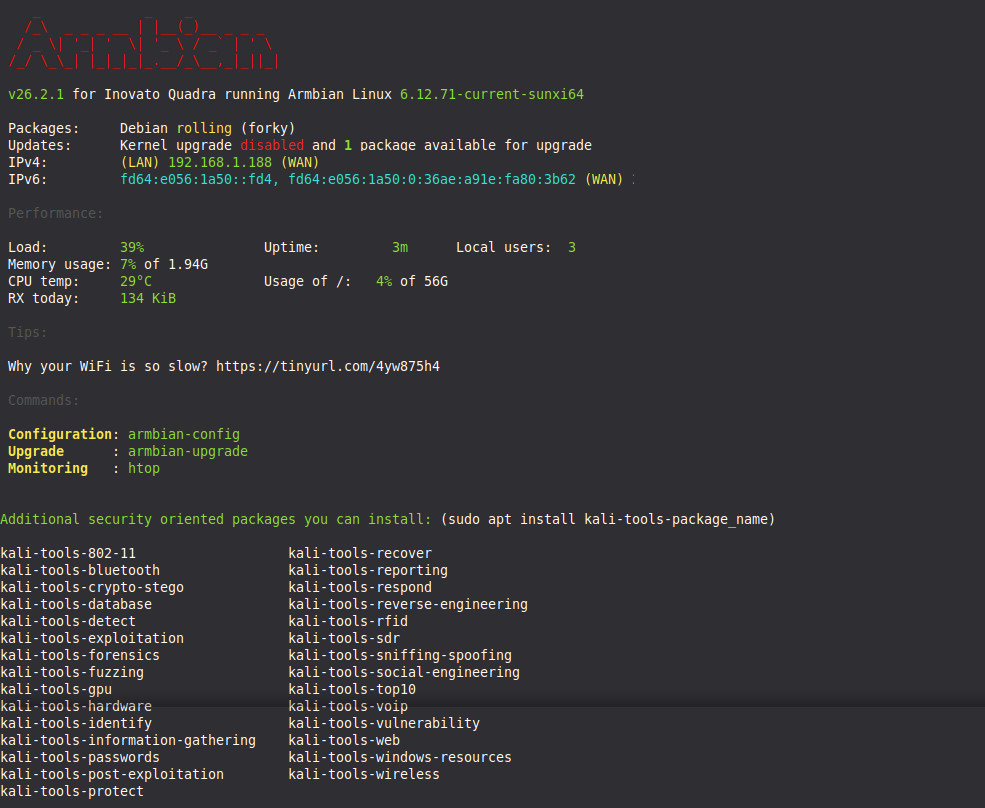
Task: Click the IPv4 address 192.168.1.188
Action: (220, 162)
